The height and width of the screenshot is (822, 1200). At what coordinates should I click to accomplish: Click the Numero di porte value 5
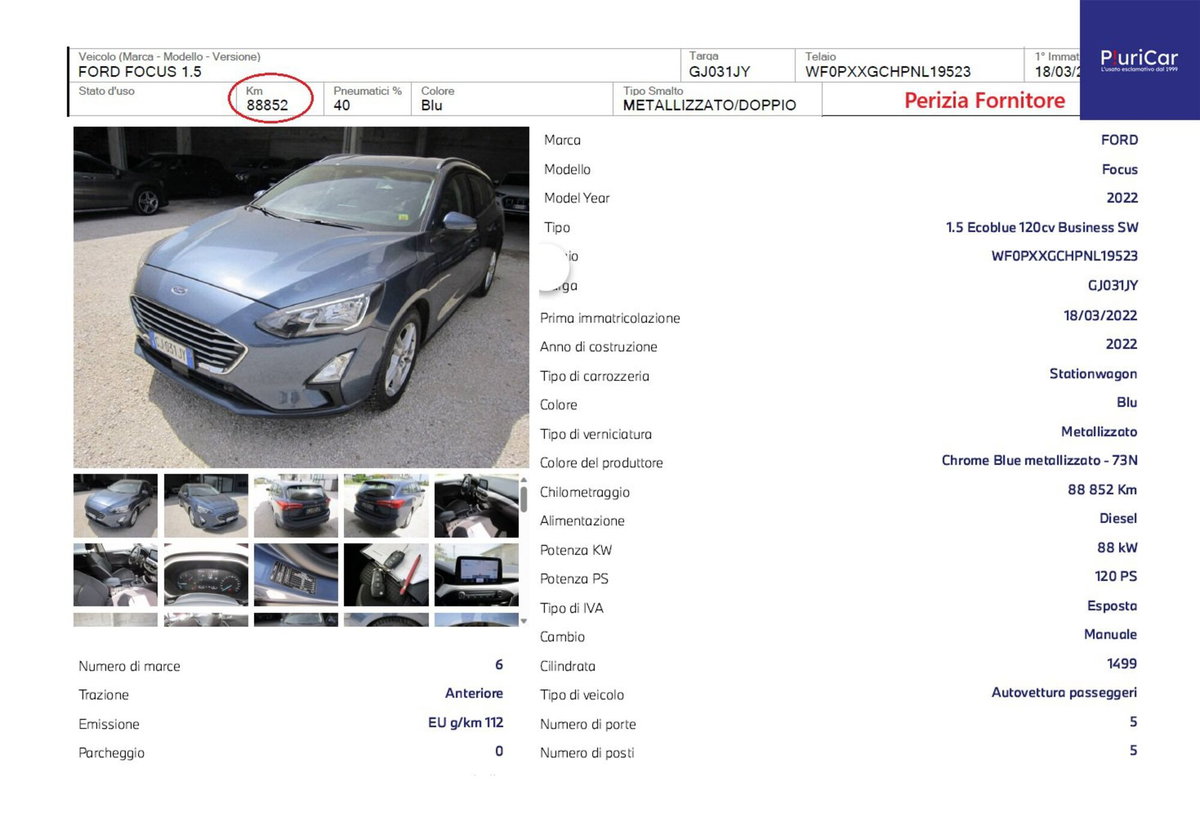click(1133, 721)
